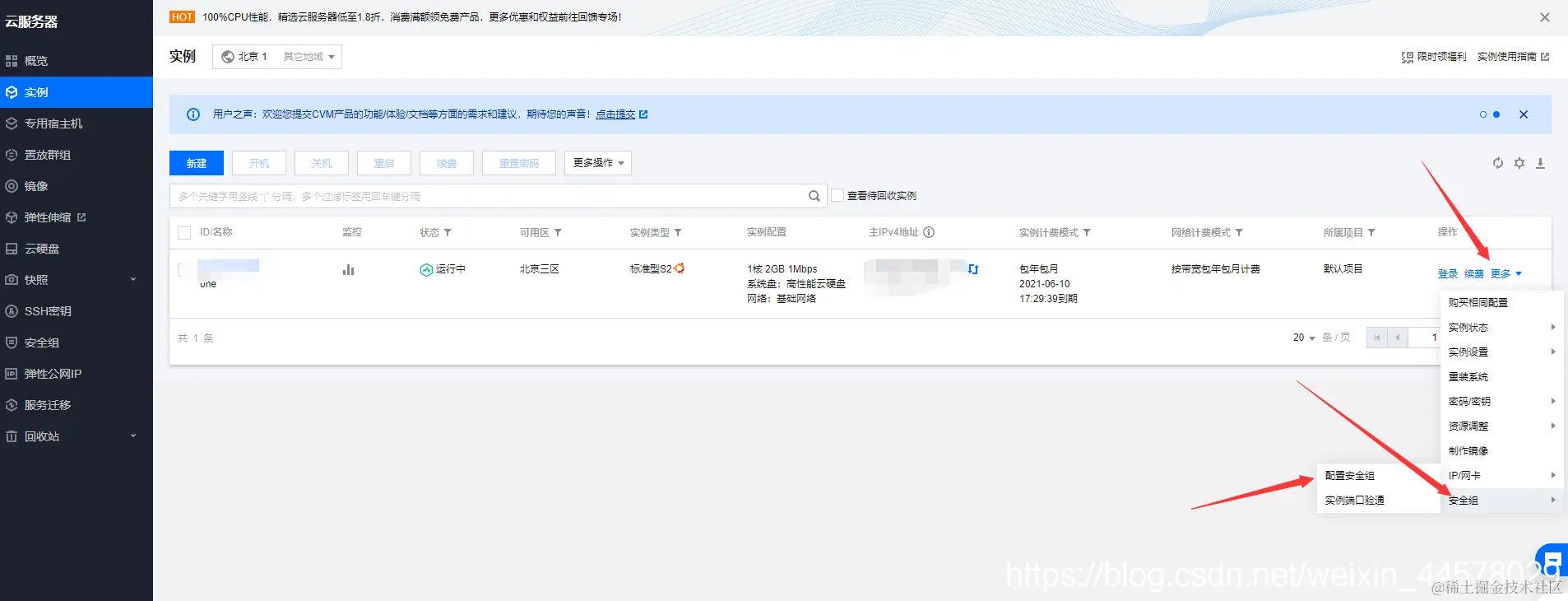Click the 续费 link in instance row

[1474, 274]
